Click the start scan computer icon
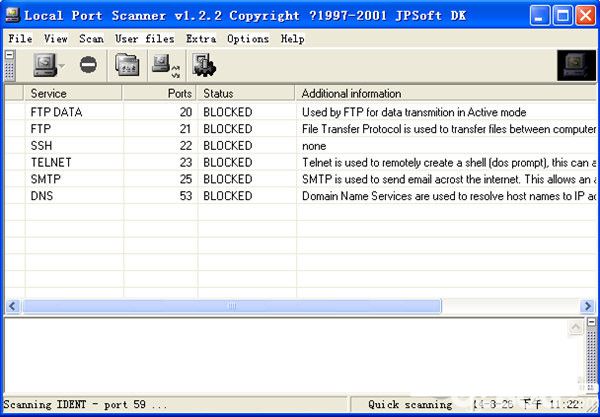 point(44,65)
